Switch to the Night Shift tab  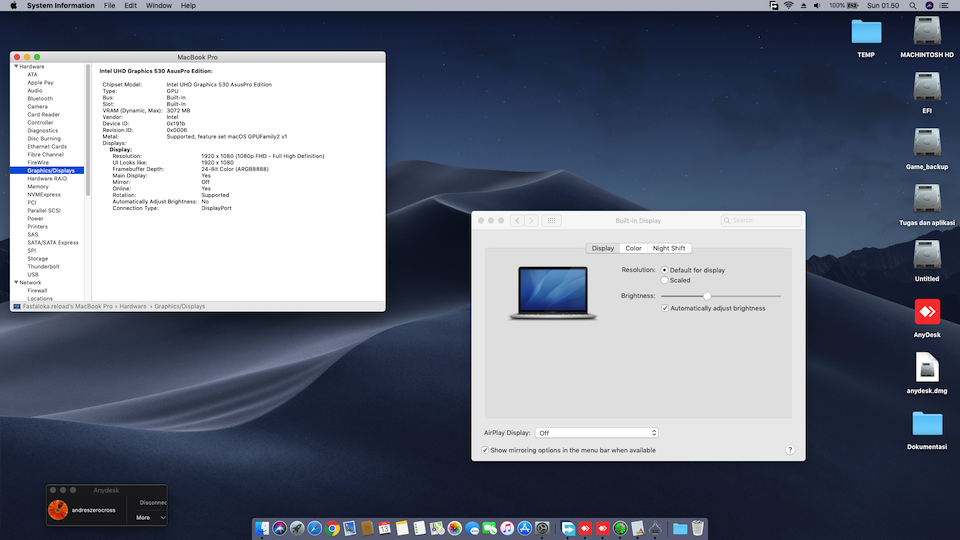coord(669,248)
